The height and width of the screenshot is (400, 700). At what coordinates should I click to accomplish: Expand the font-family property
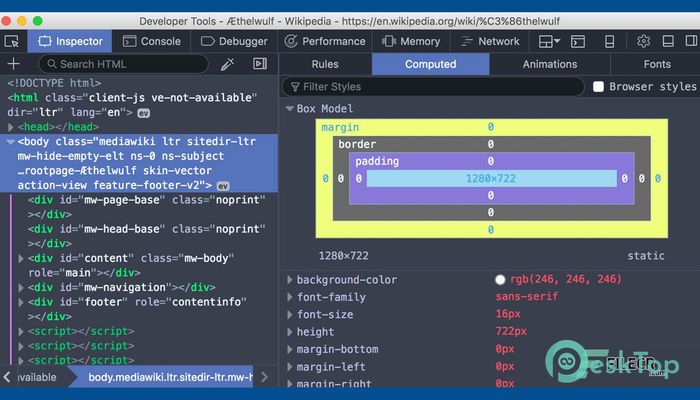pyautogui.click(x=290, y=297)
